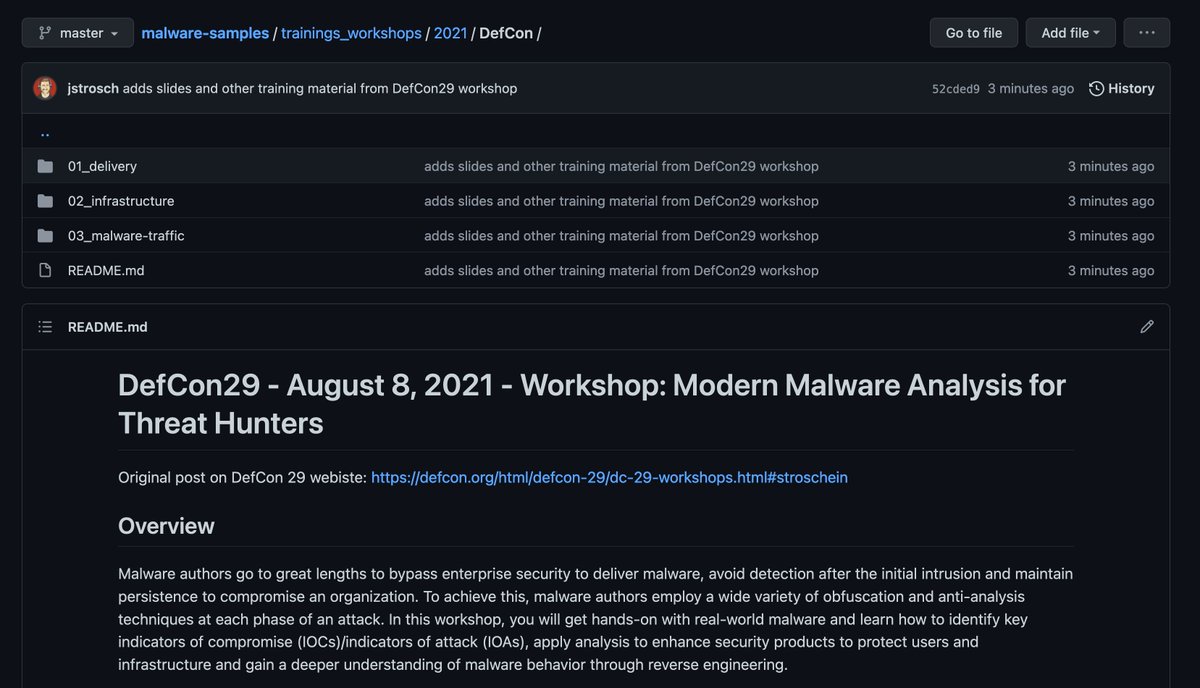
Task: Click 3 minutes ago in 01_delivery row
Action: pyautogui.click(x=1111, y=166)
